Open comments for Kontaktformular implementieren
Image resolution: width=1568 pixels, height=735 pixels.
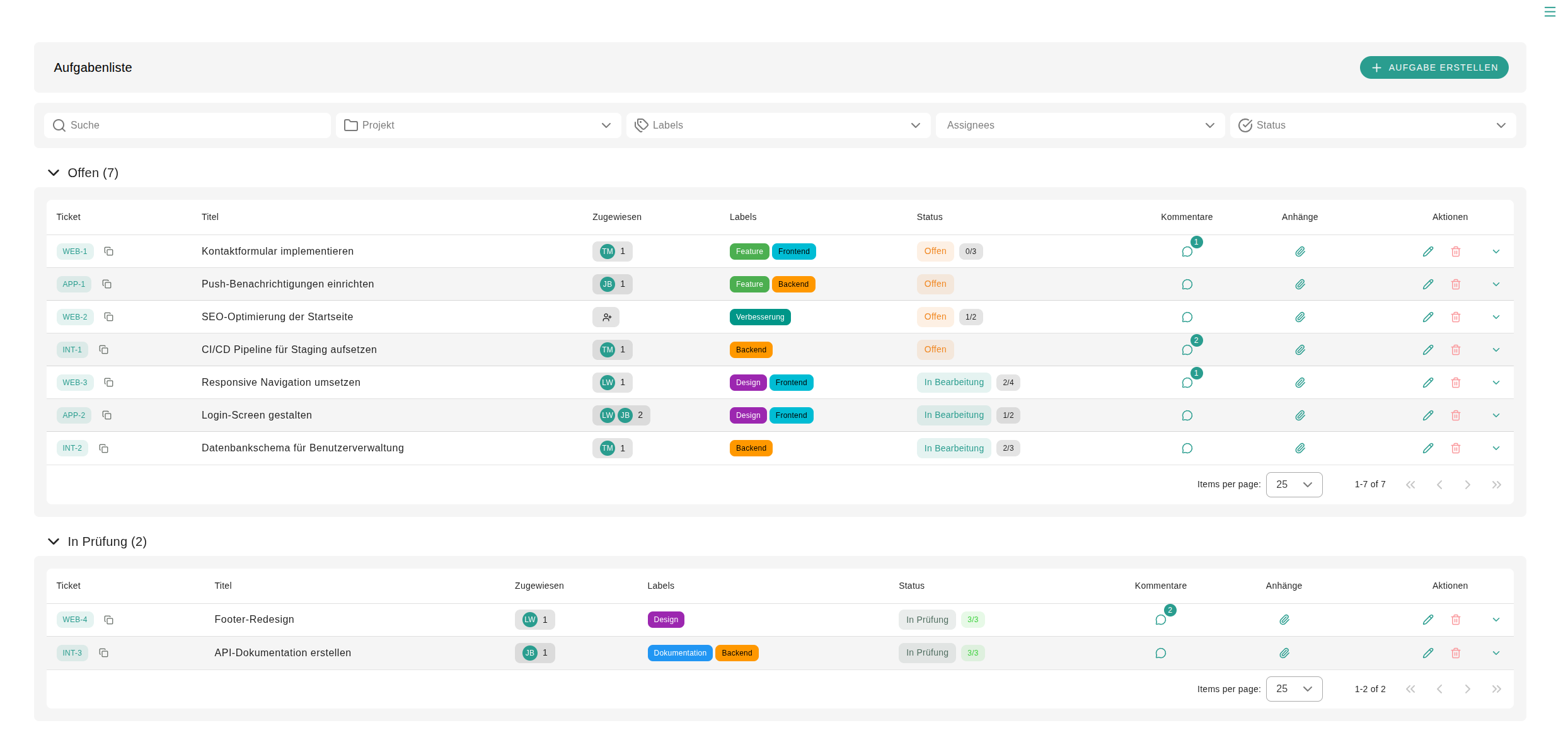click(x=1187, y=251)
